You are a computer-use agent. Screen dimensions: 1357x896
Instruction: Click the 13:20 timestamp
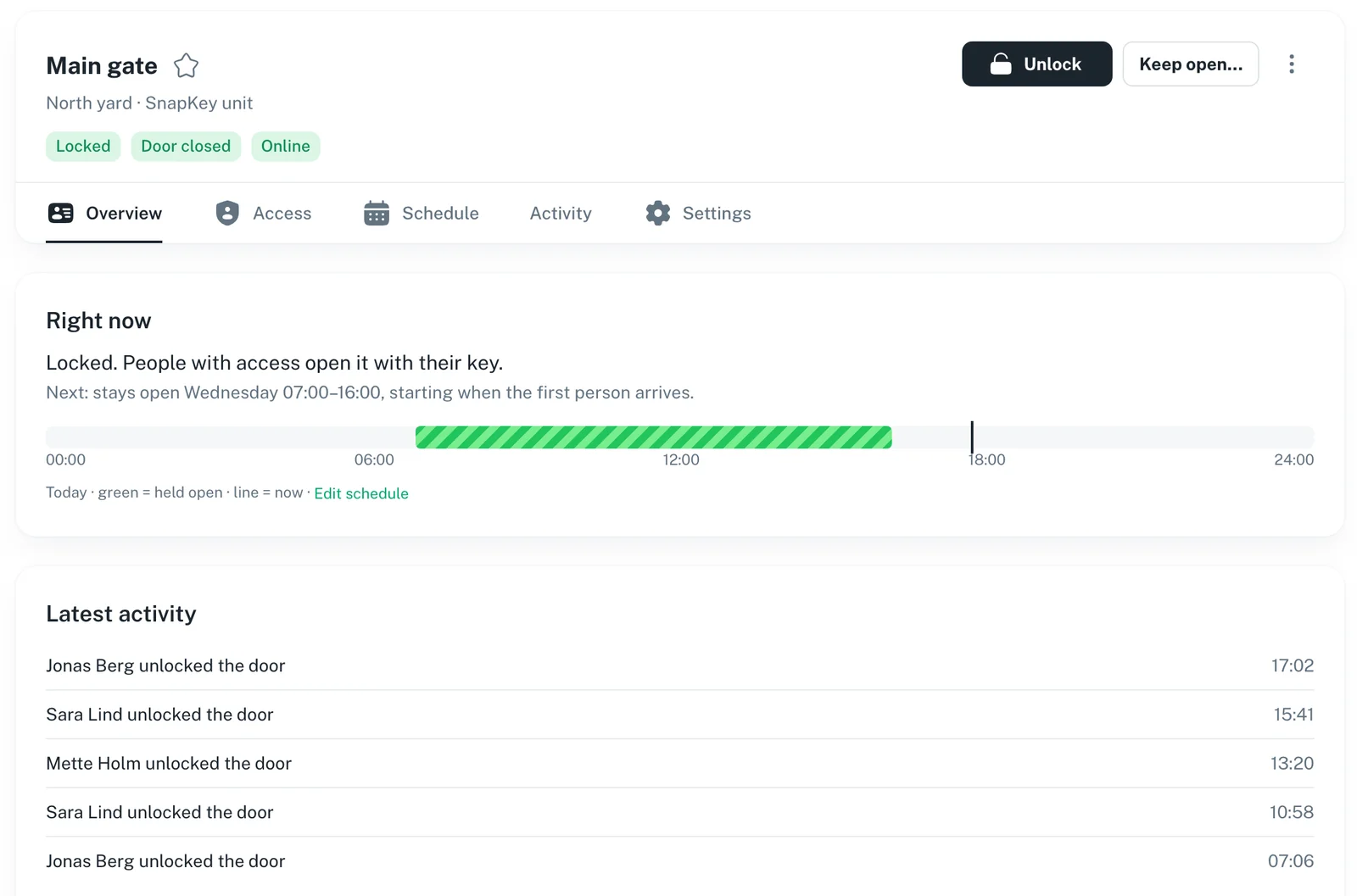click(1292, 763)
